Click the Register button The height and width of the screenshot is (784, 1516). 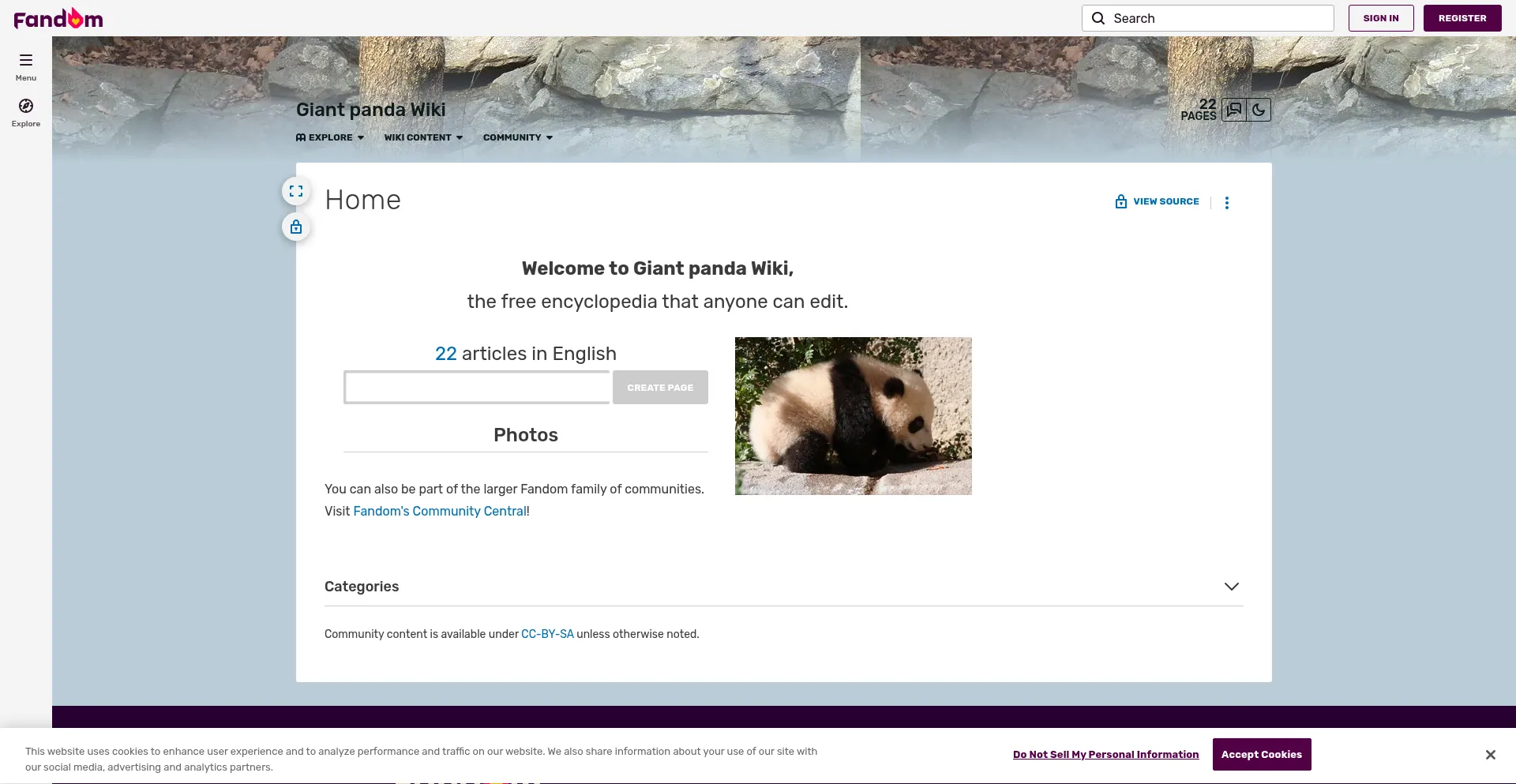pyautogui.click(x=1462, y=18)
